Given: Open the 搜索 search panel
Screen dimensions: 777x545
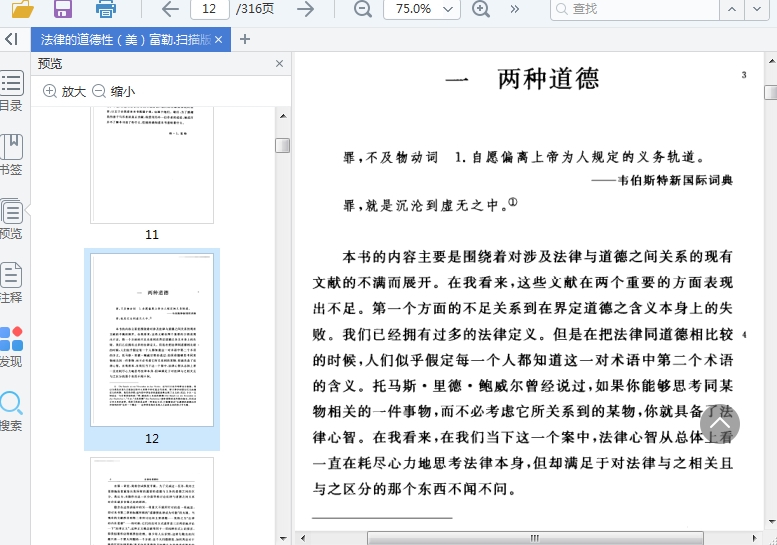Looking at the screenshot, I should (11, 411).
